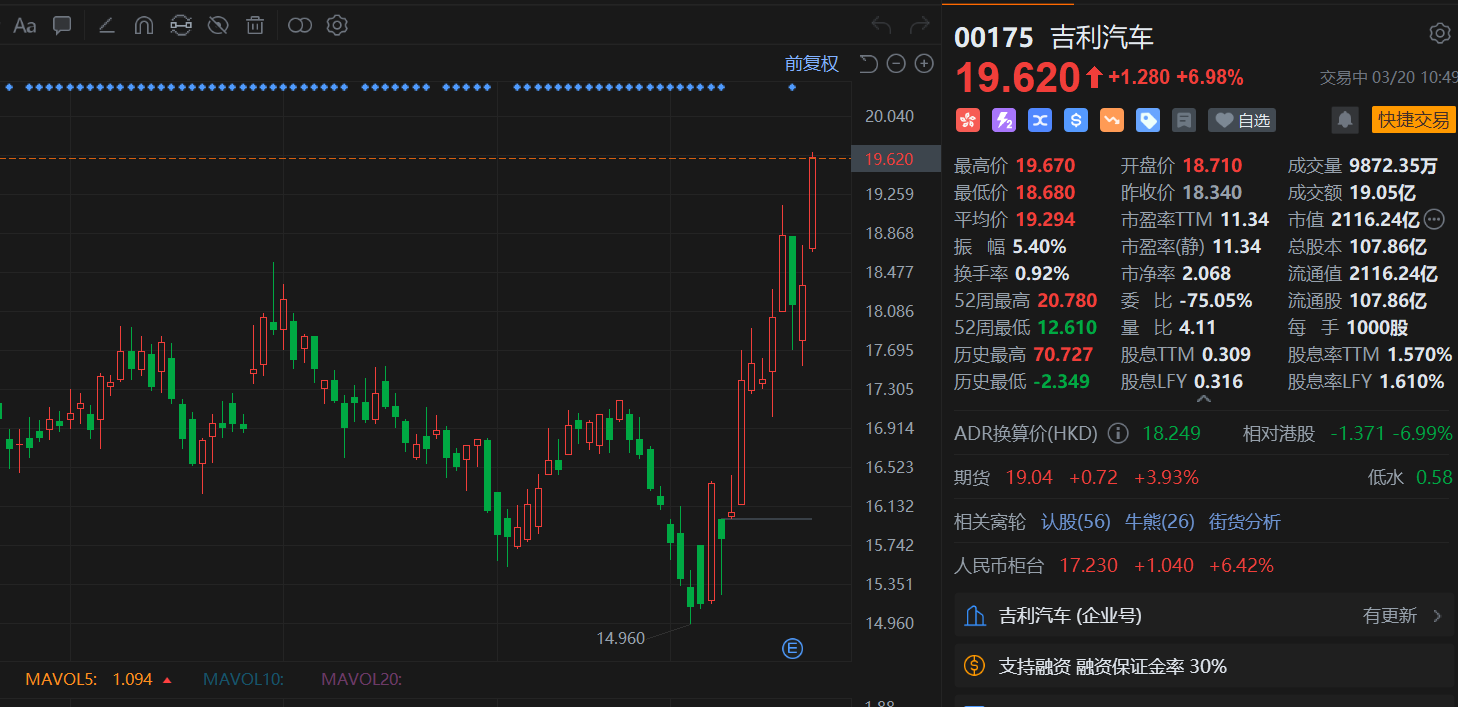1458x707 pixels.
Task: Zoom in chart with the plus button
Action: [x=924, y=64]
